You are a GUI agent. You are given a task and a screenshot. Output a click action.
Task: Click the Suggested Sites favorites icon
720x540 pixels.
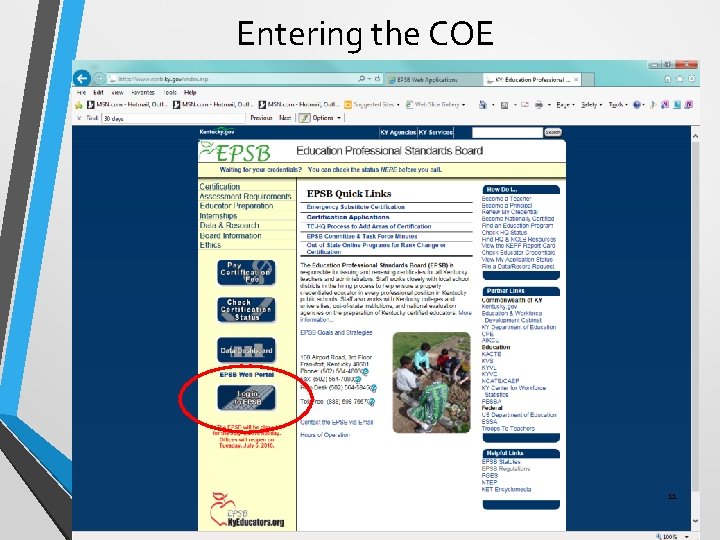[348, 105]
